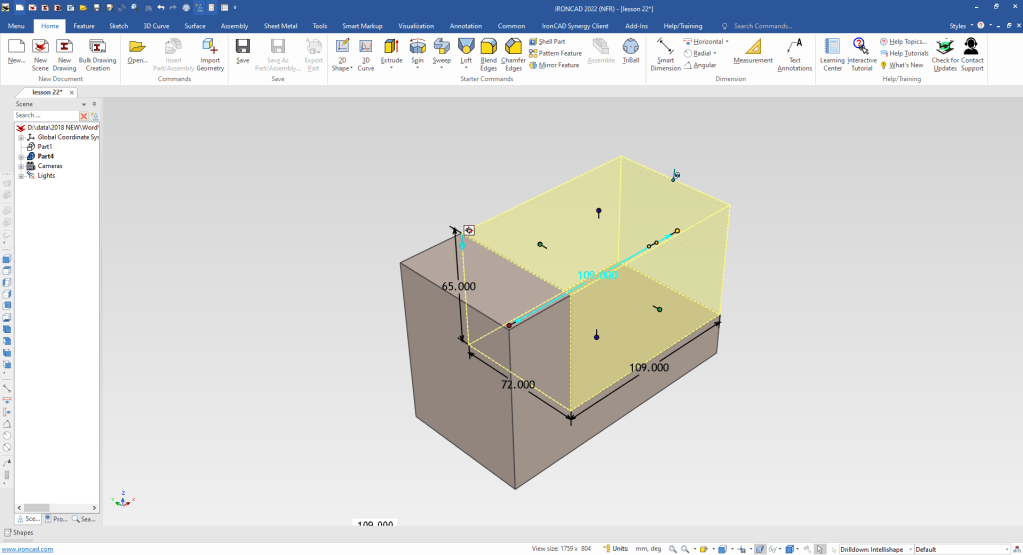
Task: Expand the Cameras tree node
Action: (20, 166)
